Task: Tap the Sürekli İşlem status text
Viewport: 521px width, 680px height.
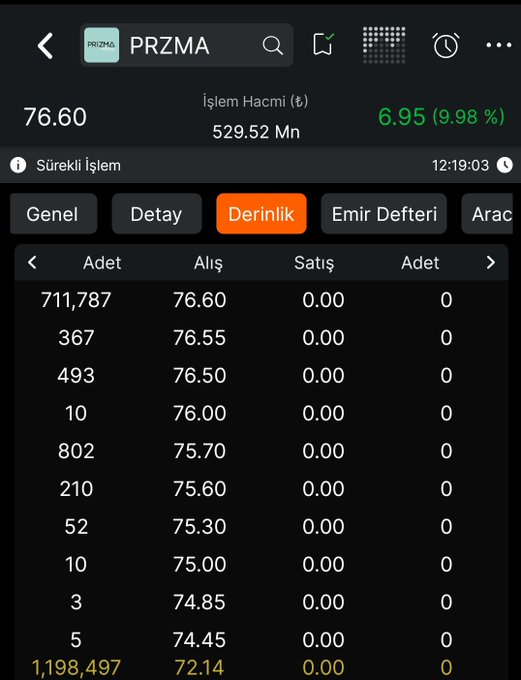Action: 79,166
